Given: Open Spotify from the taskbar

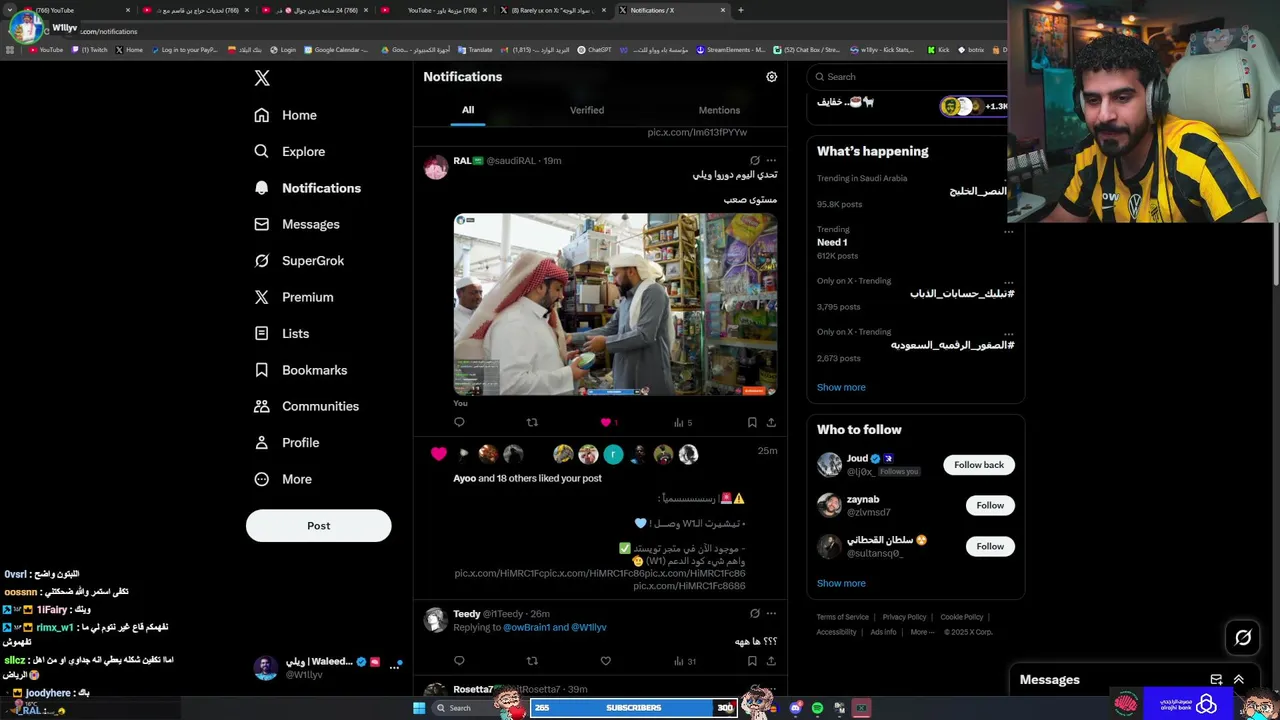Looking at the screenshot, I should [817, 708].
